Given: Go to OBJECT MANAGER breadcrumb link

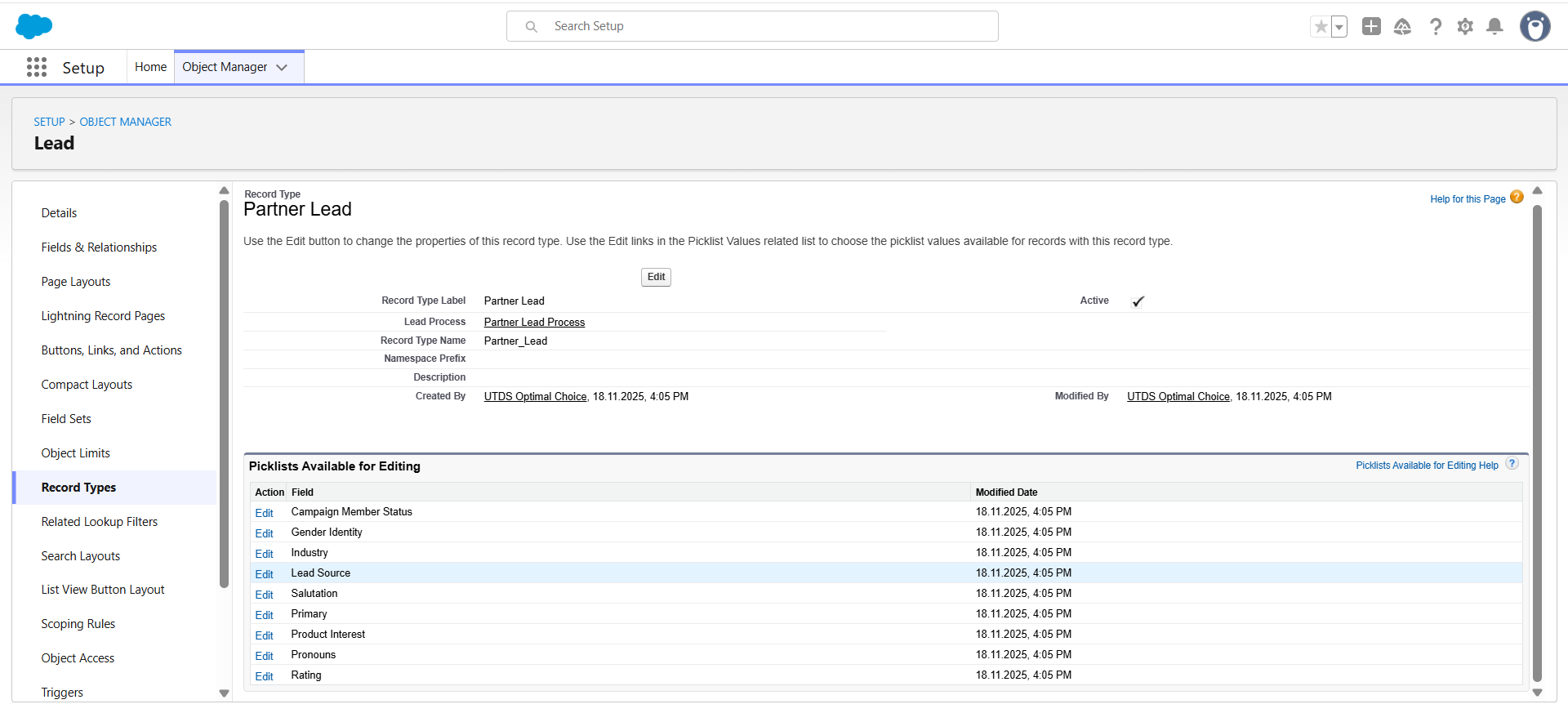Looking at the screenshot, I should click(125, 122).
